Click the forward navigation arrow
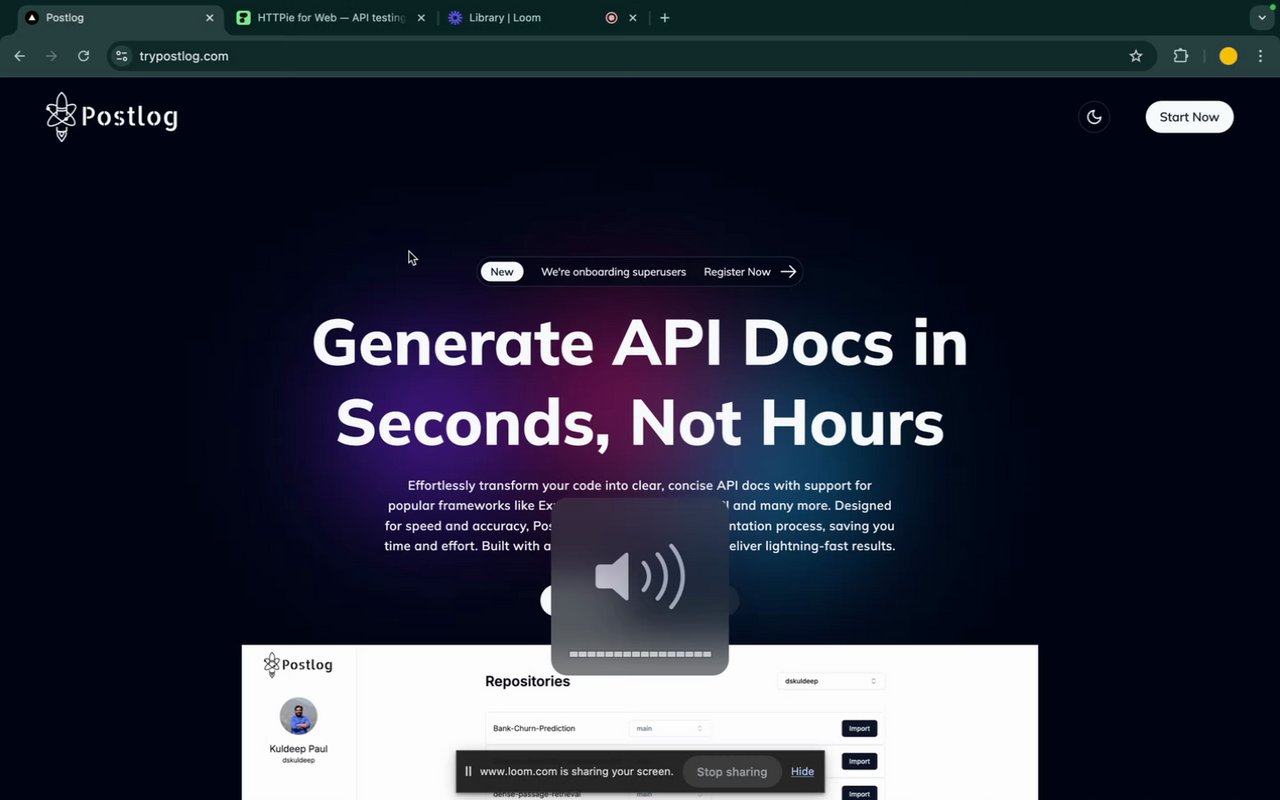Screen dimensions: 1280x800 (x=51, y=56)
